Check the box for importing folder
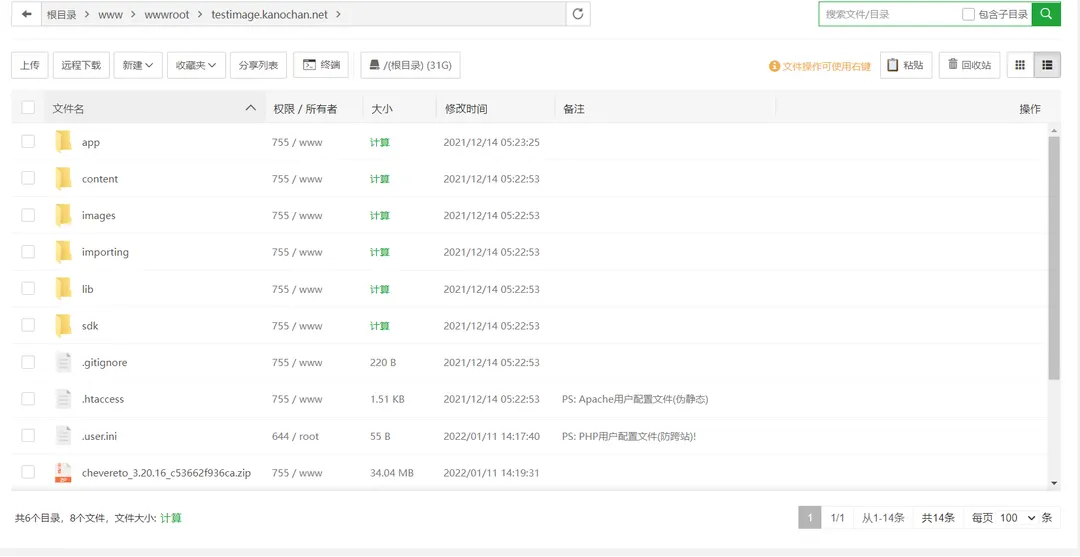This screenshot has height=557, width=1080. (x=28, y=252)
